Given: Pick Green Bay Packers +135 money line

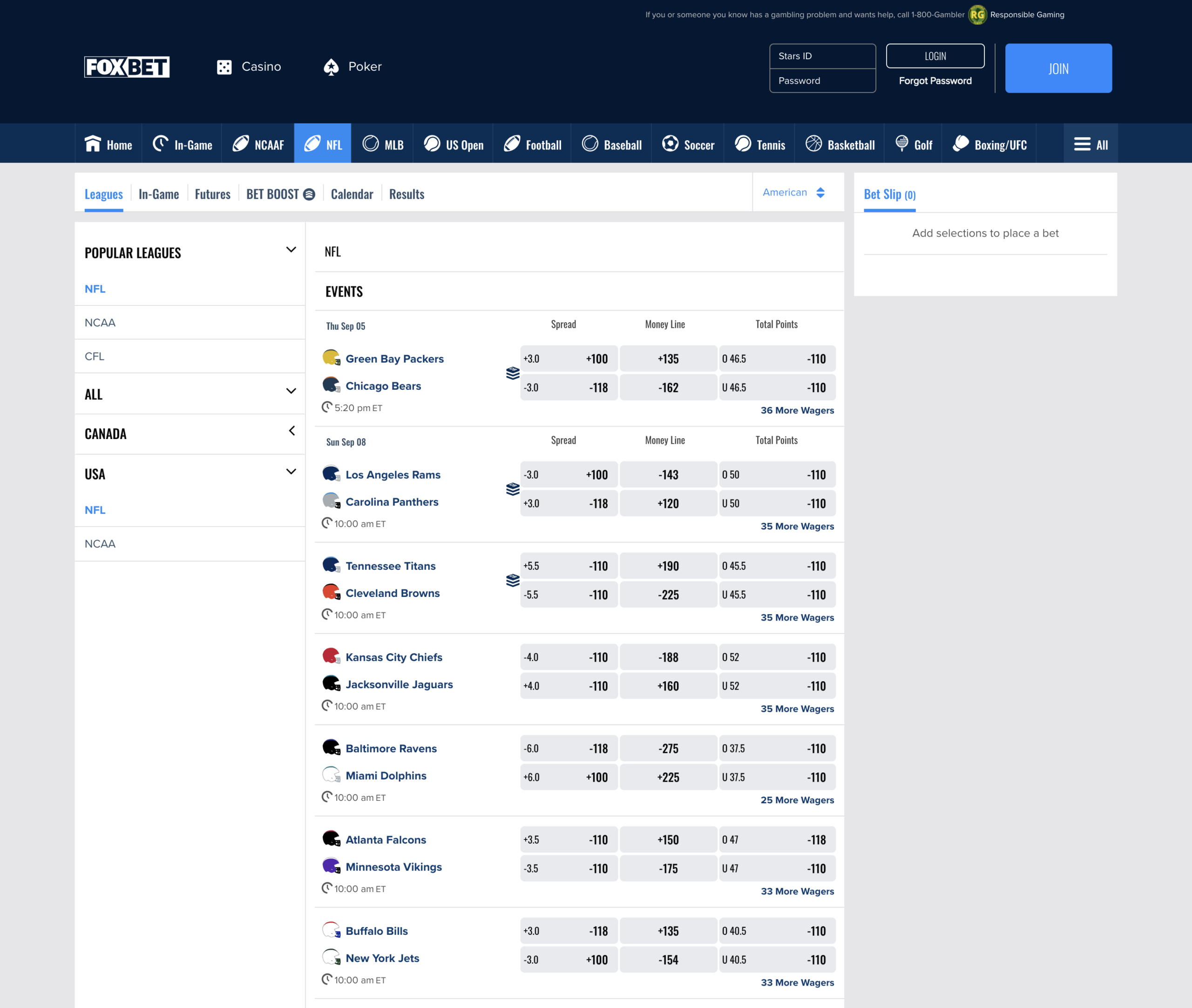Looking at the screenshot, I should [668, 359].
